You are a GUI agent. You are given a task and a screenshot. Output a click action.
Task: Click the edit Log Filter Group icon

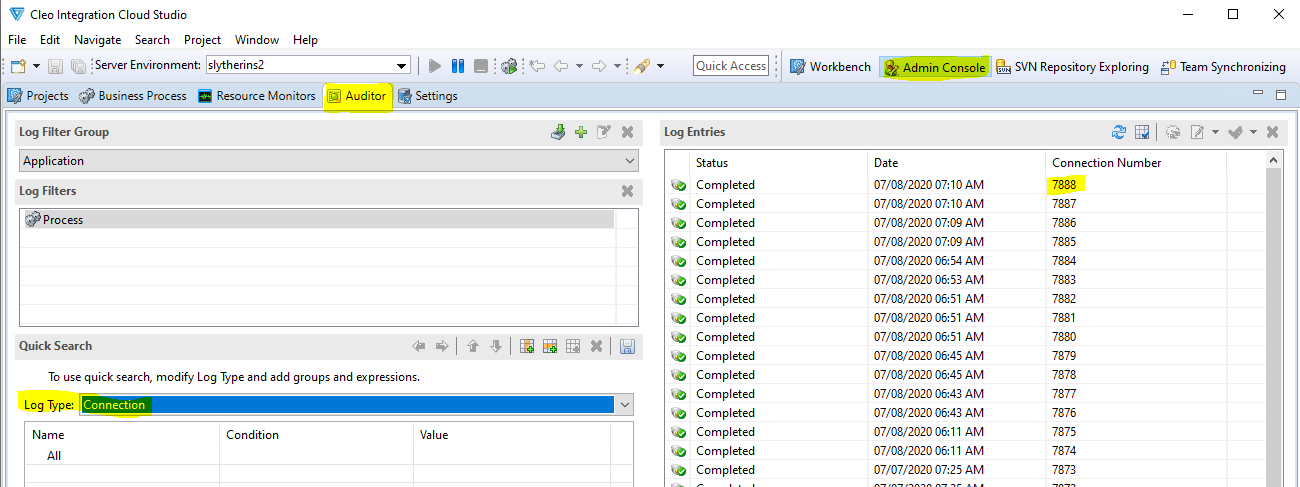[x=604, y=132]
